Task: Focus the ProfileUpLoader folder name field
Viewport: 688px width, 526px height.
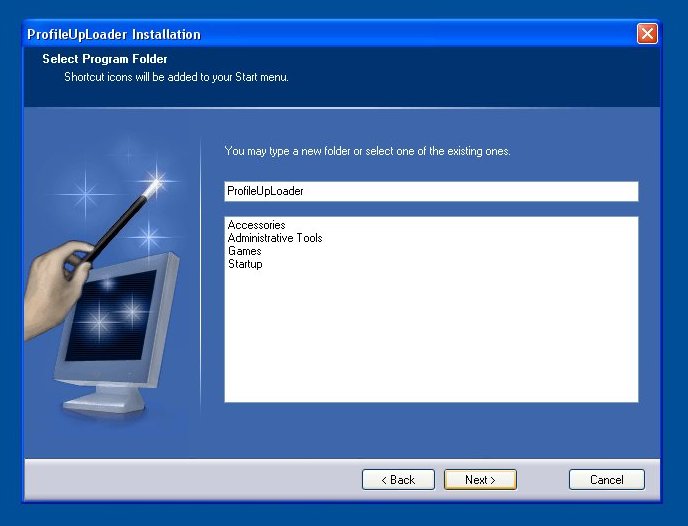Action: tap(431, 191)
